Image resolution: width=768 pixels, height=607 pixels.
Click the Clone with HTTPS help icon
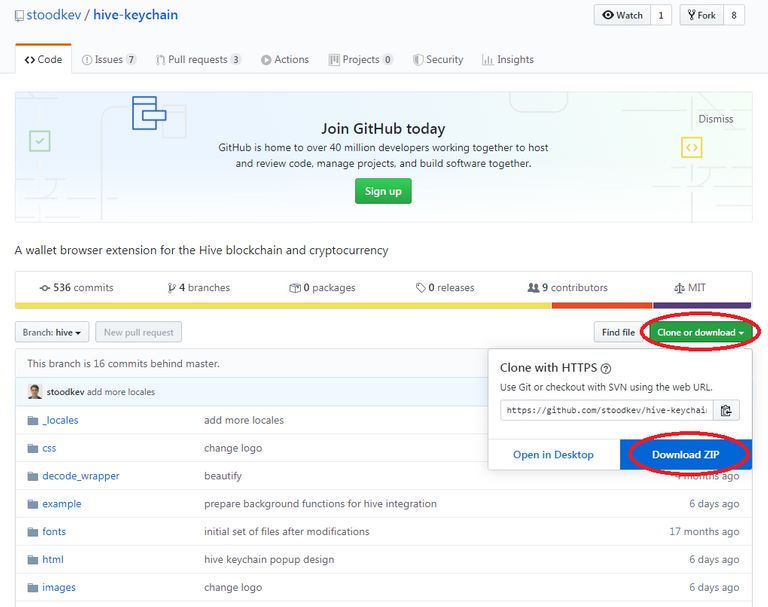[606, 368]
